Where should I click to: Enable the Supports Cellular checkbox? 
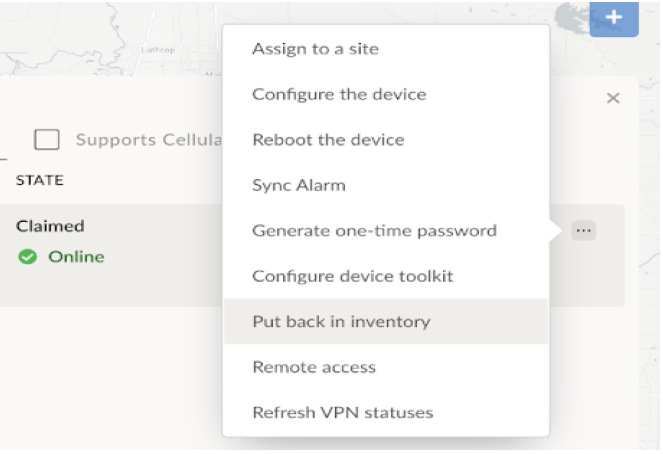[x=46, y=140]
